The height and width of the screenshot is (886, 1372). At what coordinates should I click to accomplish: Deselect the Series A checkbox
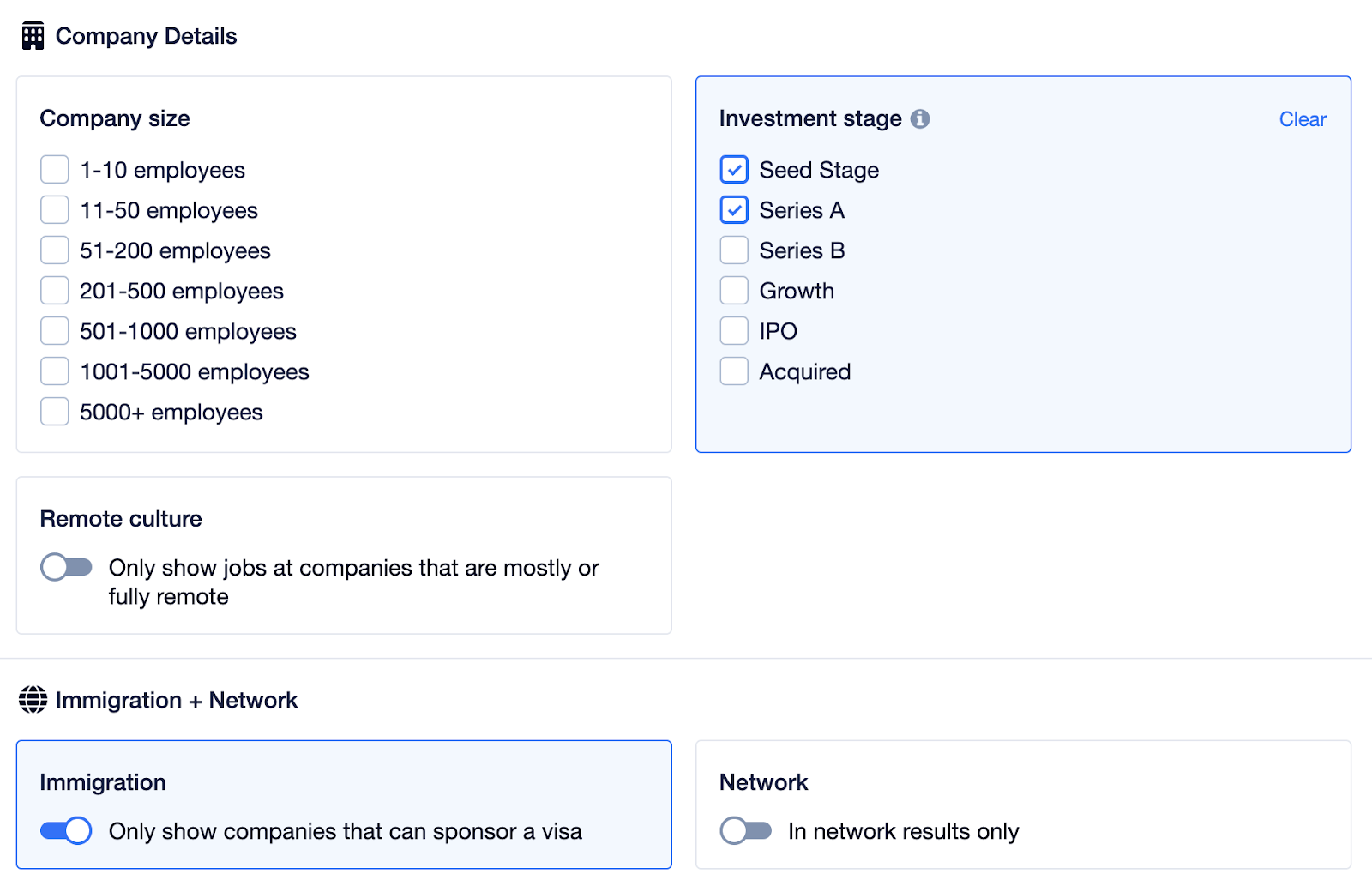[x=734, y=210]
